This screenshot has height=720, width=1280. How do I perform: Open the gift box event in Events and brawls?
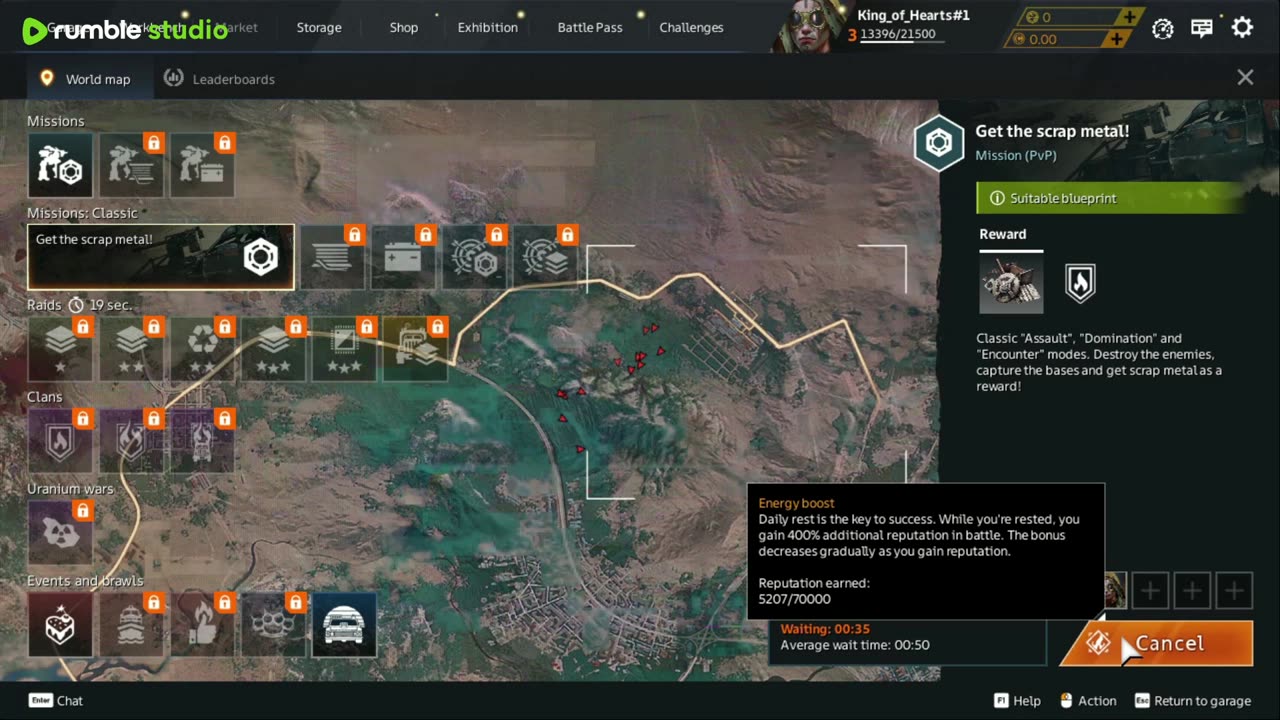point(60,625)
